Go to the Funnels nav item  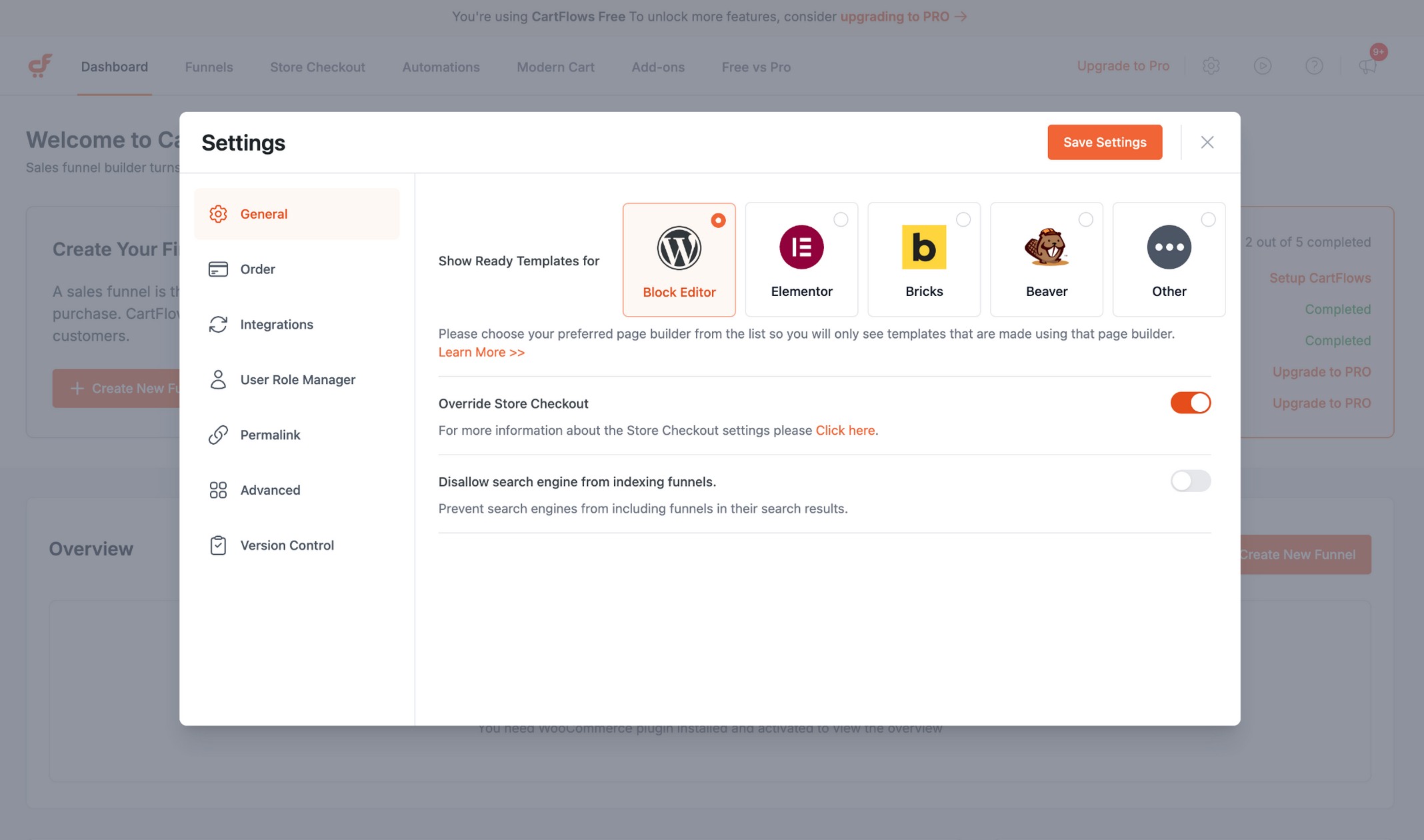click(209, 67)
